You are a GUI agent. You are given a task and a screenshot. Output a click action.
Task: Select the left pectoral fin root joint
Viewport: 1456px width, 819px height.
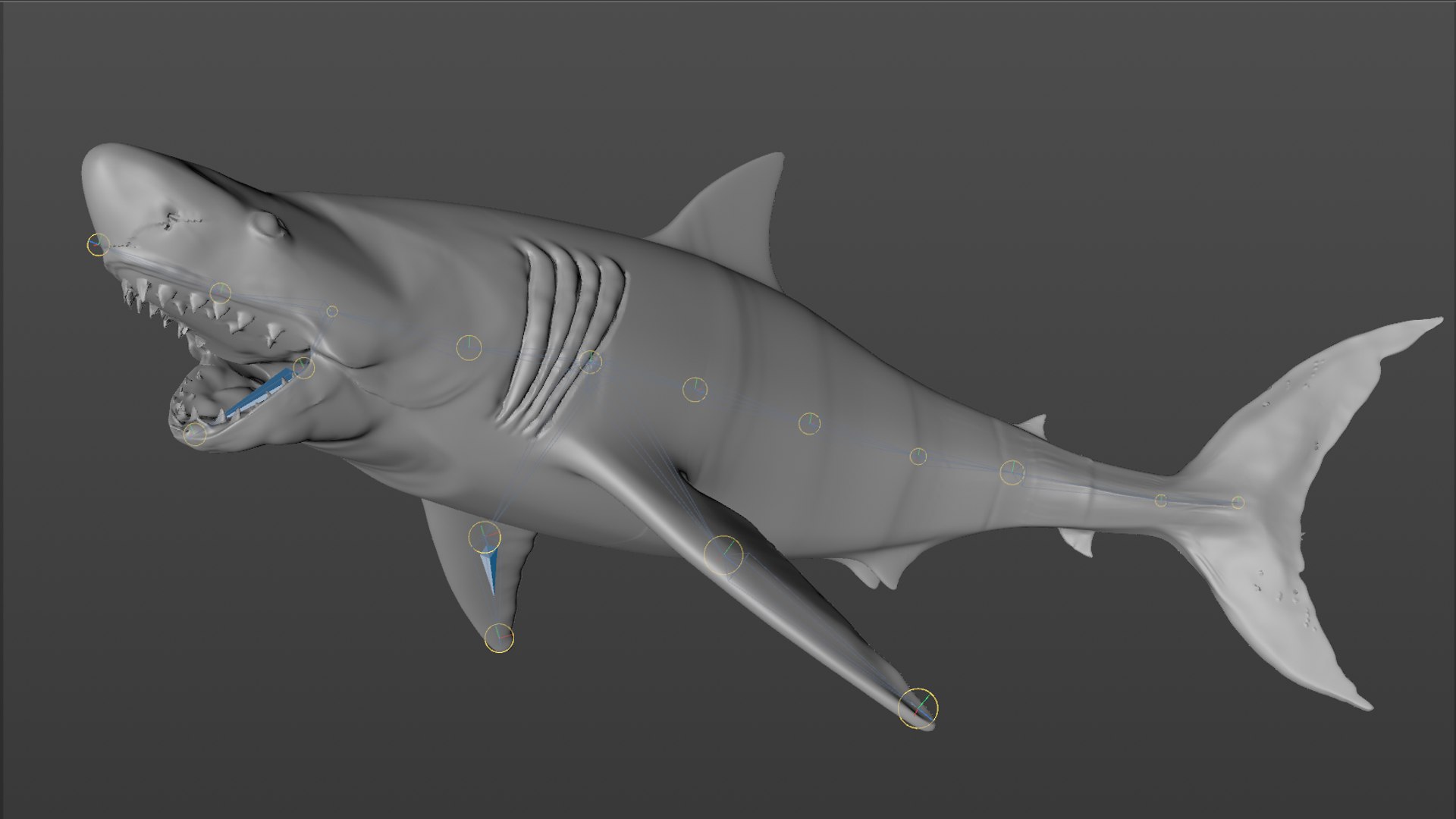(x=485, y=537)
